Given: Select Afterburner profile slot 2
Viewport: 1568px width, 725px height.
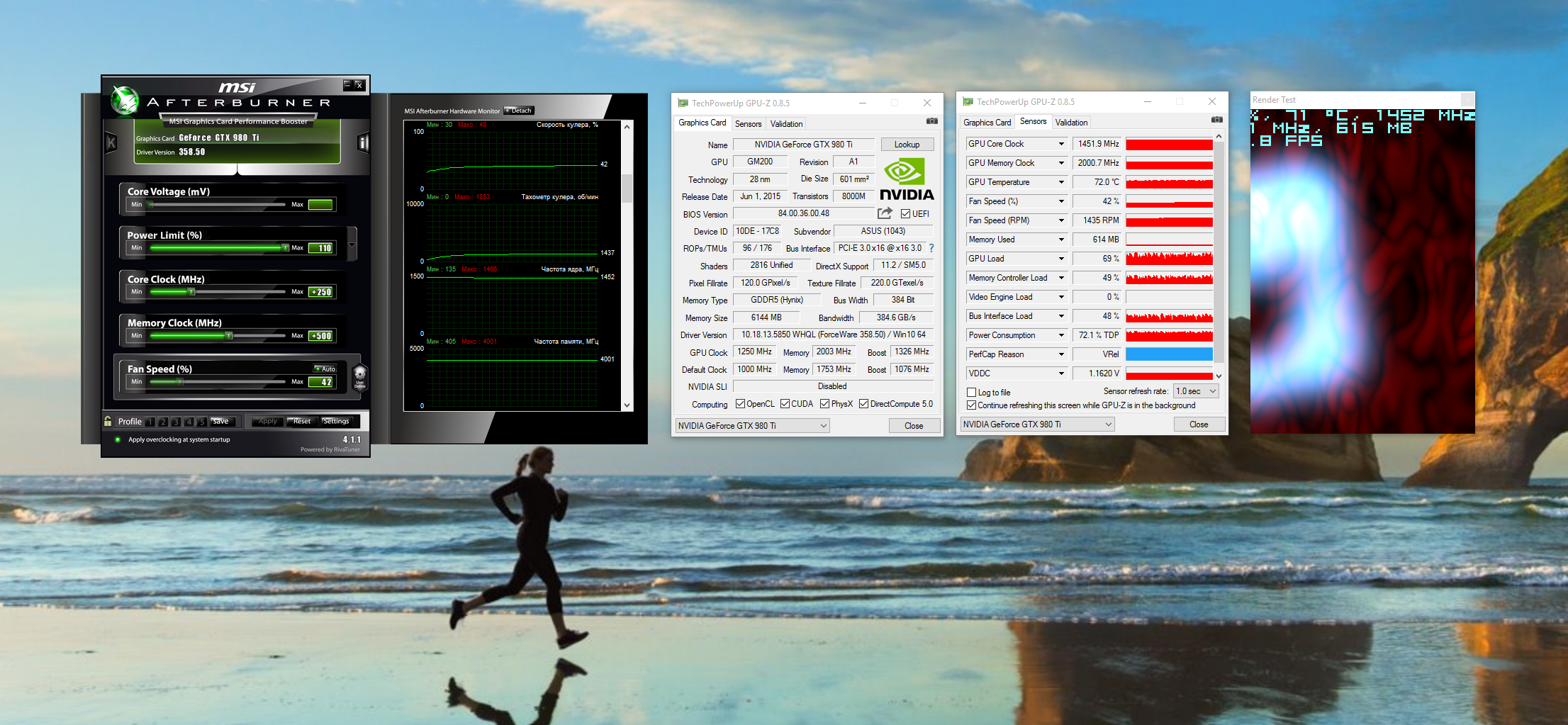Looking at the screenshot, I should (163, 422).
